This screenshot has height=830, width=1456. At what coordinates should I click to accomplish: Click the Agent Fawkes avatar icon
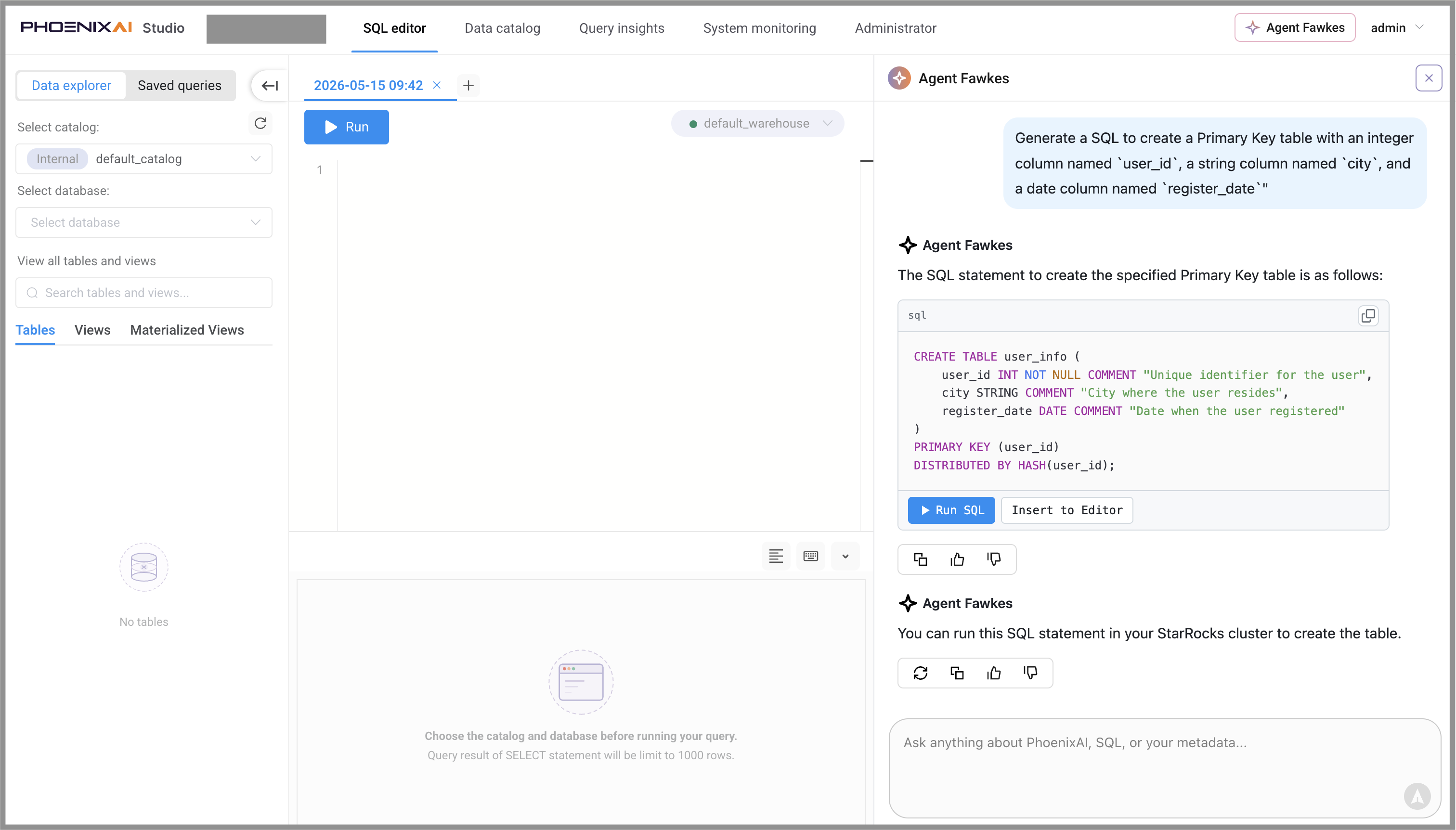899,78
